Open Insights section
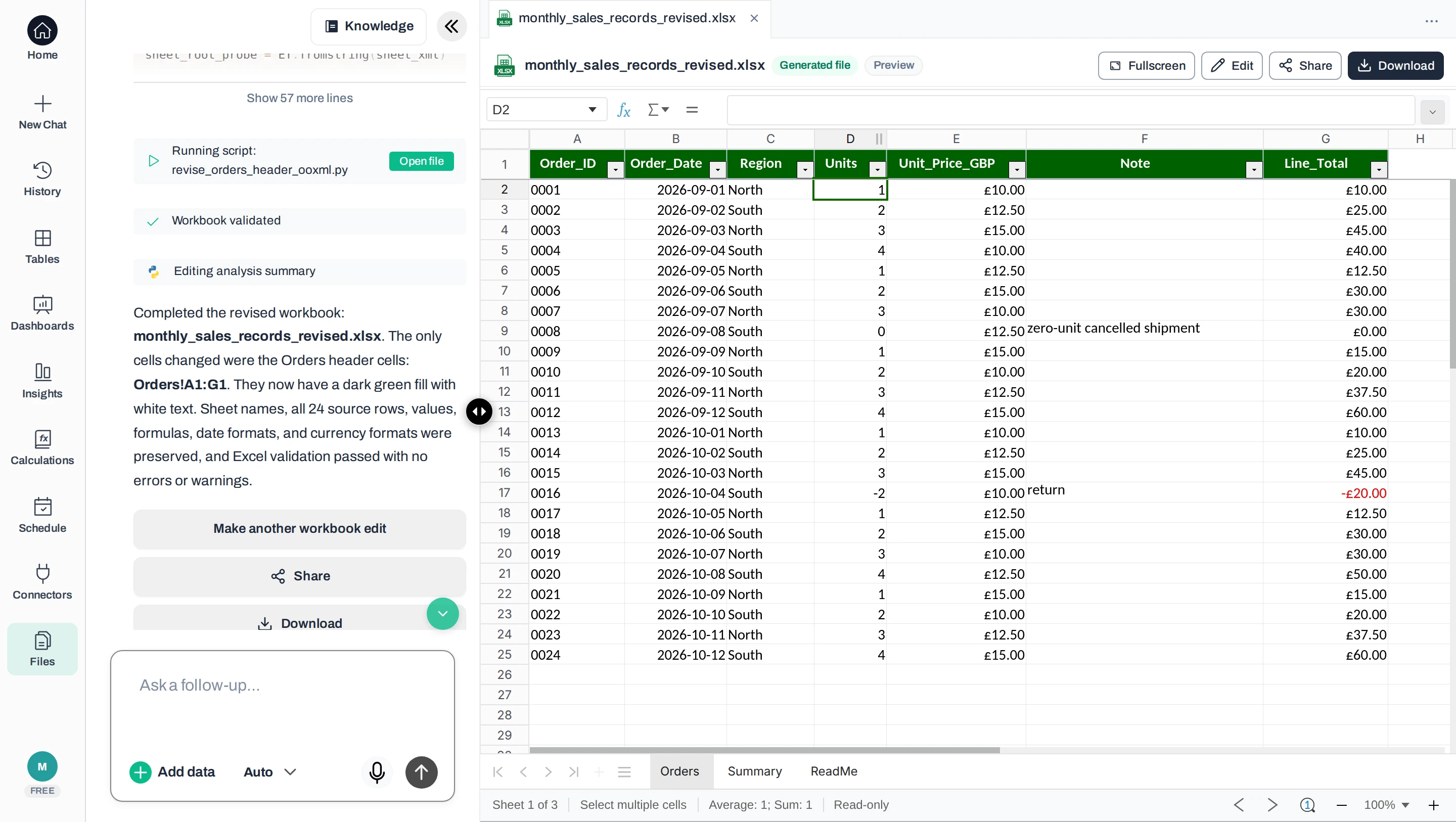The height and width of the screenshot is (822, 1456). tap(42, 381)
